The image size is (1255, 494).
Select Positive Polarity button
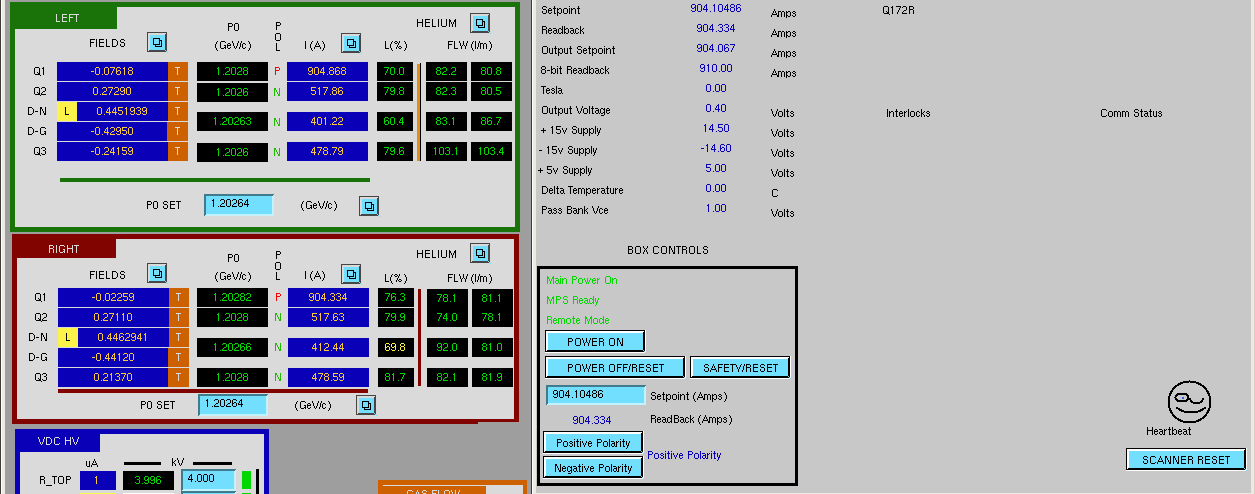pos(593,442)
